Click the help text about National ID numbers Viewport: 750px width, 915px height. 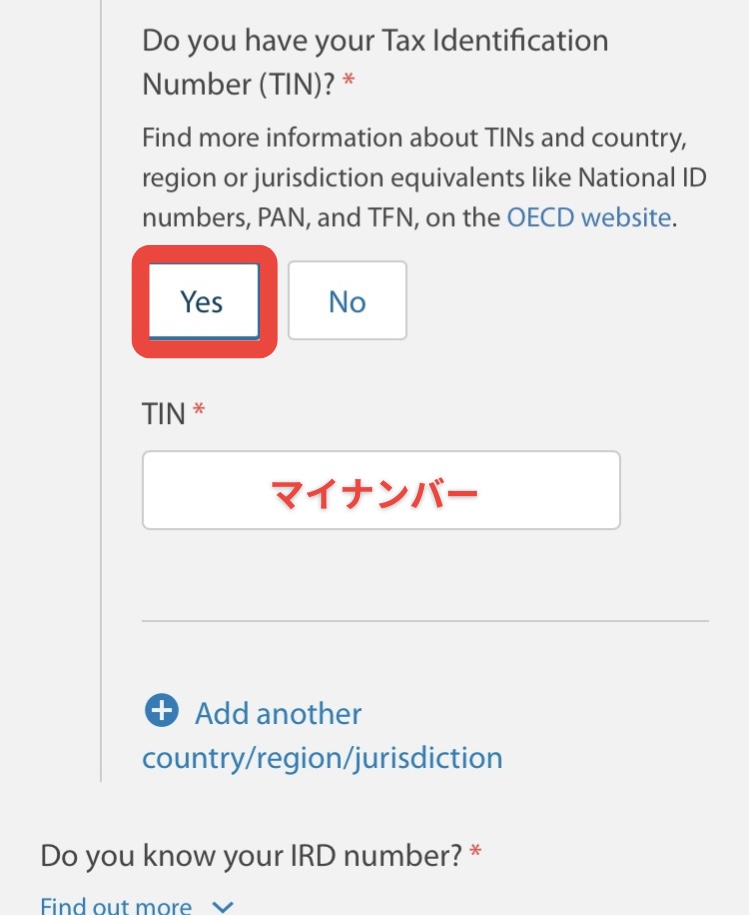[x=424, y=177]
